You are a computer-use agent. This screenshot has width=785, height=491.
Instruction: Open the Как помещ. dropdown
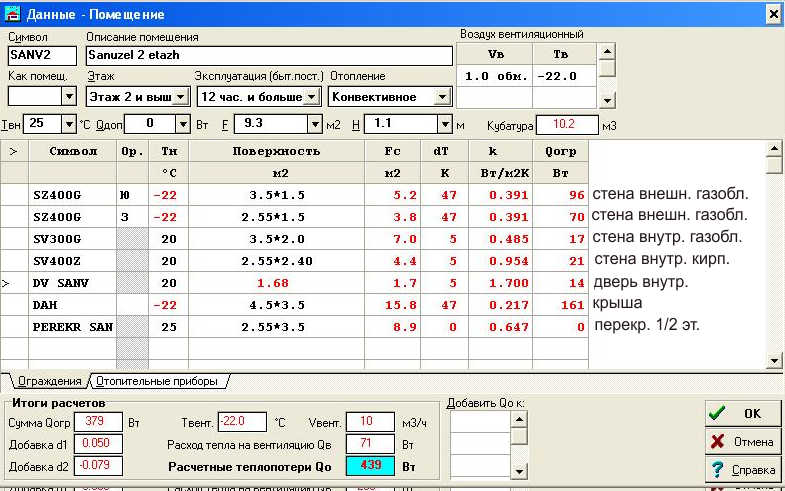(x=69, y=96)
